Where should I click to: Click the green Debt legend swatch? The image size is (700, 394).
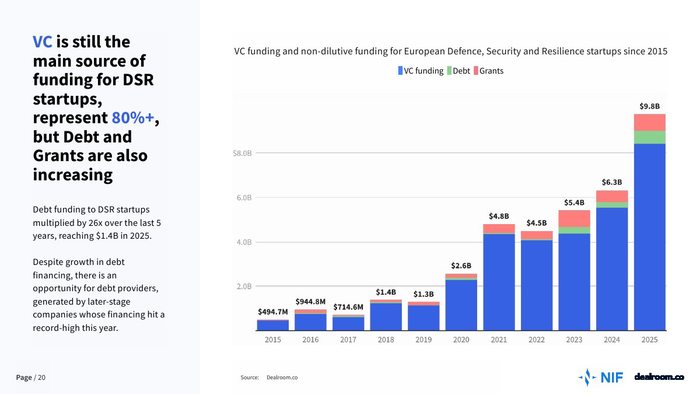[449, 71]
